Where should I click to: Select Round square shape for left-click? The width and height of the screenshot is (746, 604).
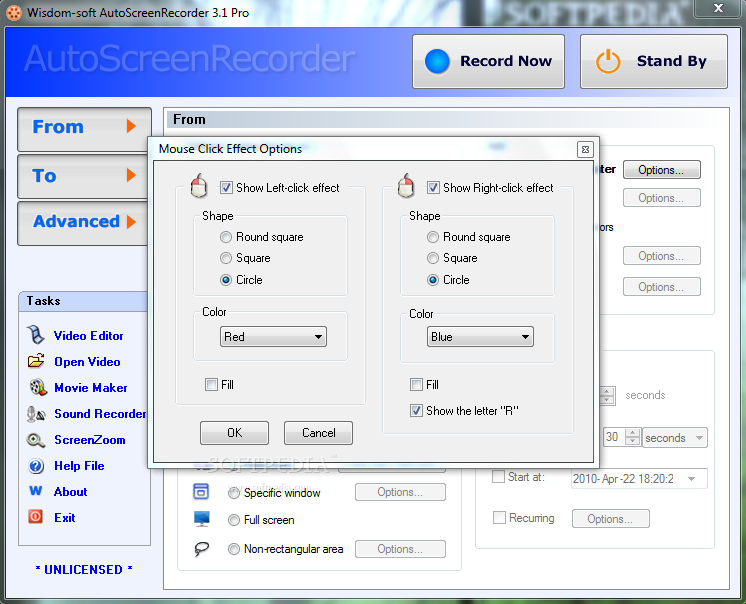226,237
